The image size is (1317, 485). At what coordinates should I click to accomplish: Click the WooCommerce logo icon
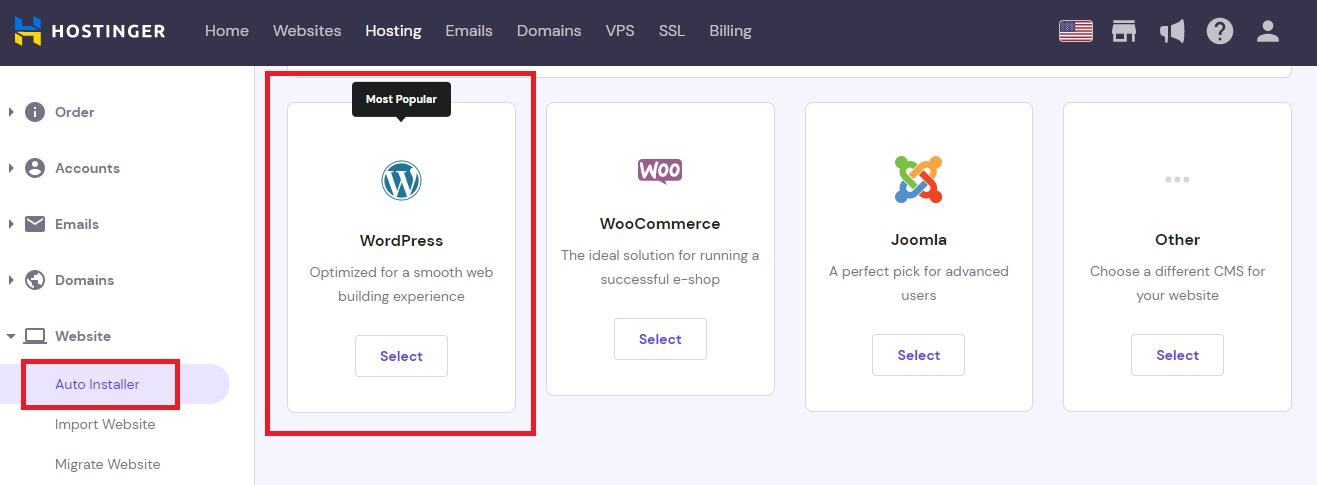click(660, 171)
